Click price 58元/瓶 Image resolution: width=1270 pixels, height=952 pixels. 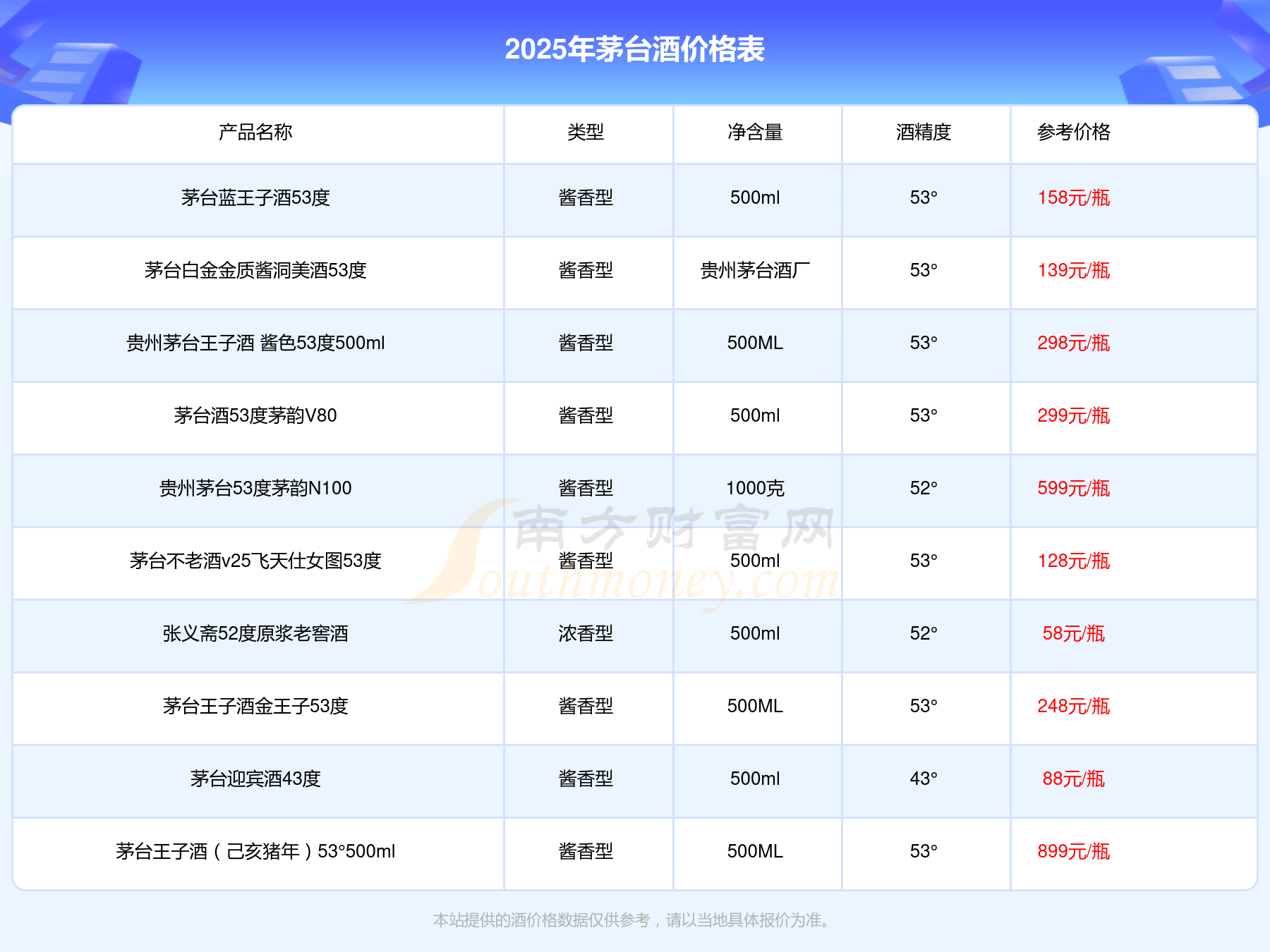(1074, 633)
